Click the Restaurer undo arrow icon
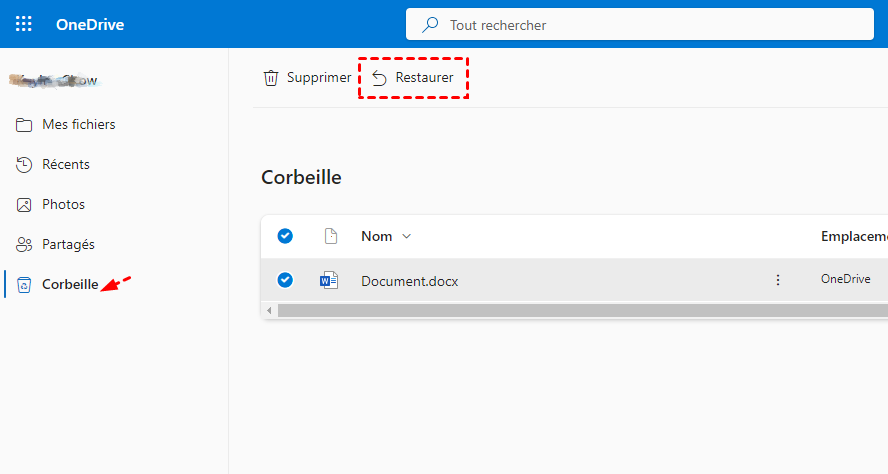This screenshot has height=474, width=888. (x=379, y=78)
